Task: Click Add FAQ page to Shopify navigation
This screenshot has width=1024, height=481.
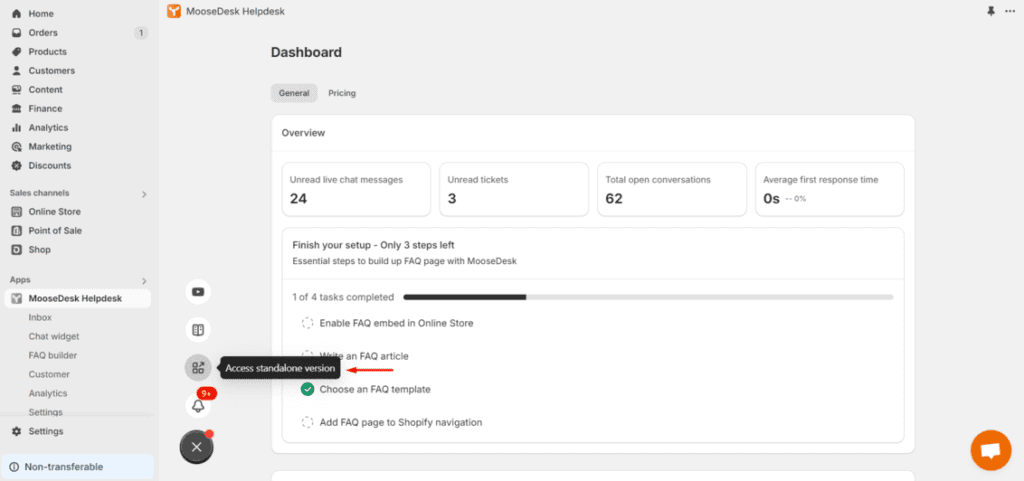Action: (401, 422)
